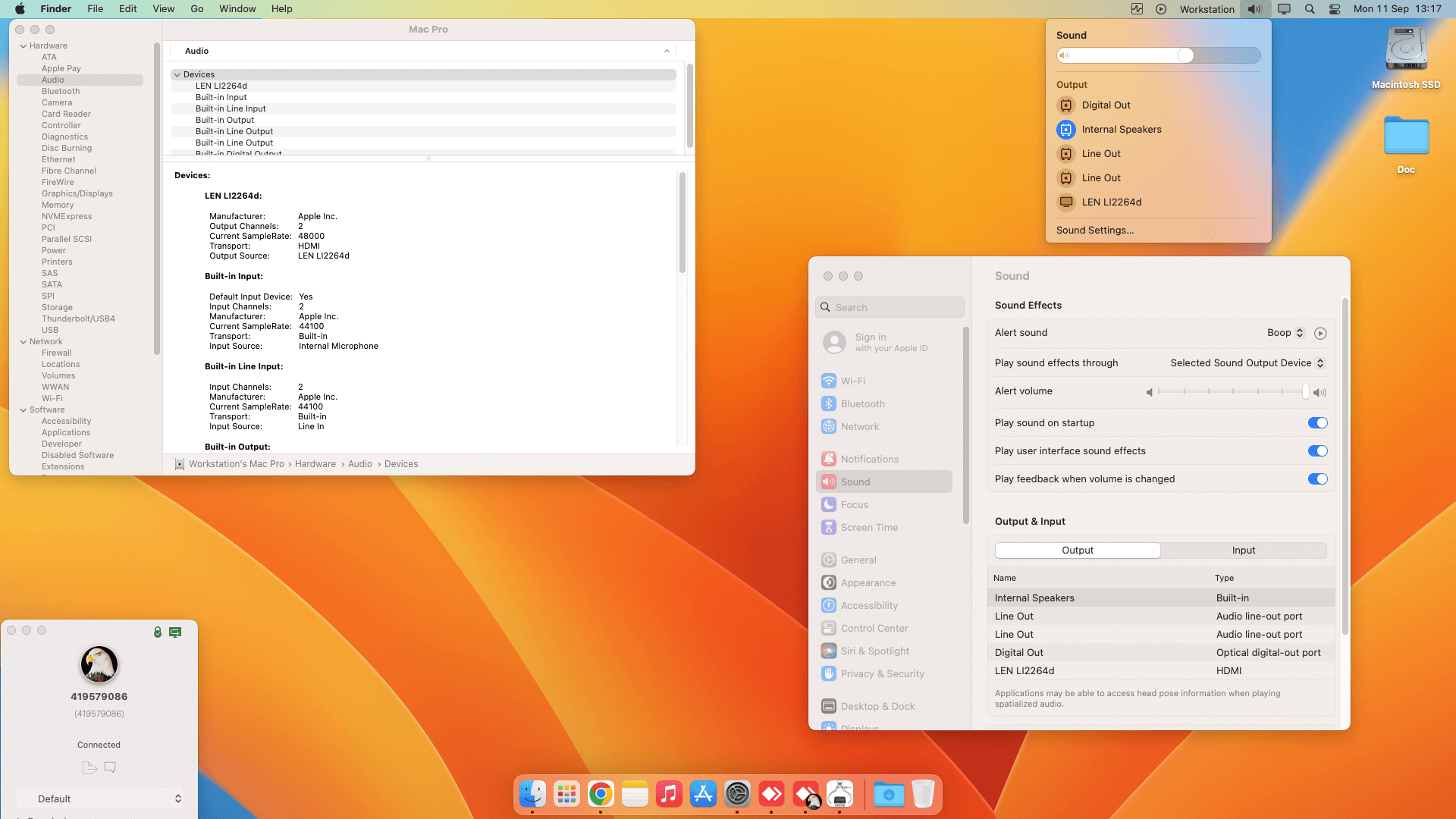Open Spotlight search in menu bar
Screen dimensions: 1456x819
click(1310, 9)
